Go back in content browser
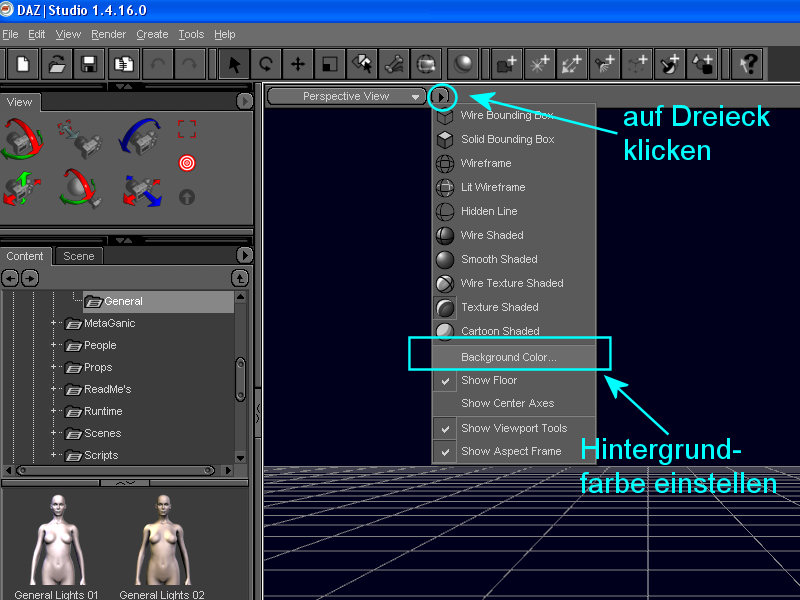800x600 pixels. pyautogui.click(x=10, y=279)
